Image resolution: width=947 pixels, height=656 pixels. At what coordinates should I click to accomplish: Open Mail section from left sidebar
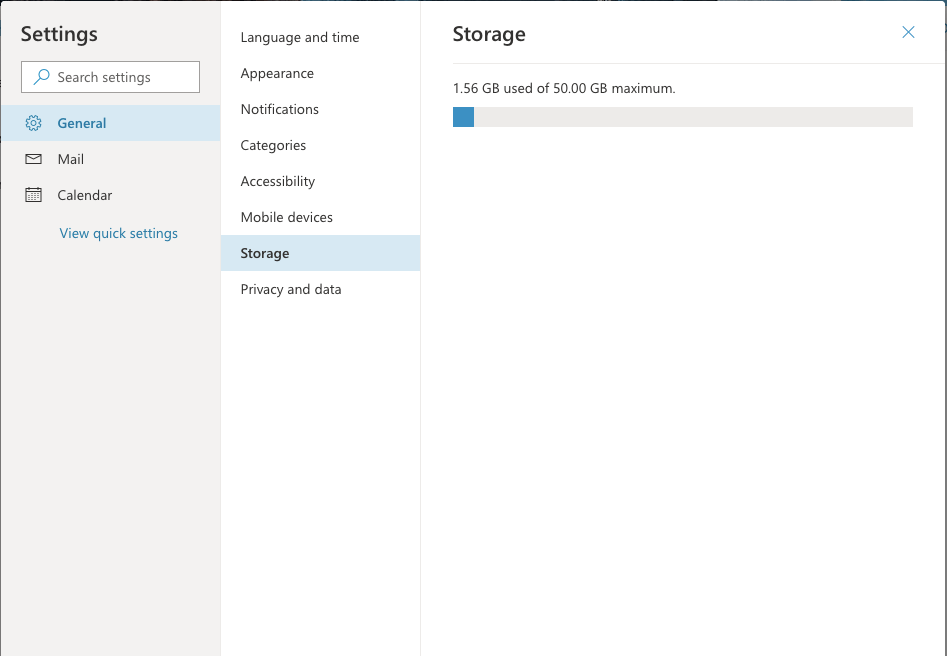70,158
